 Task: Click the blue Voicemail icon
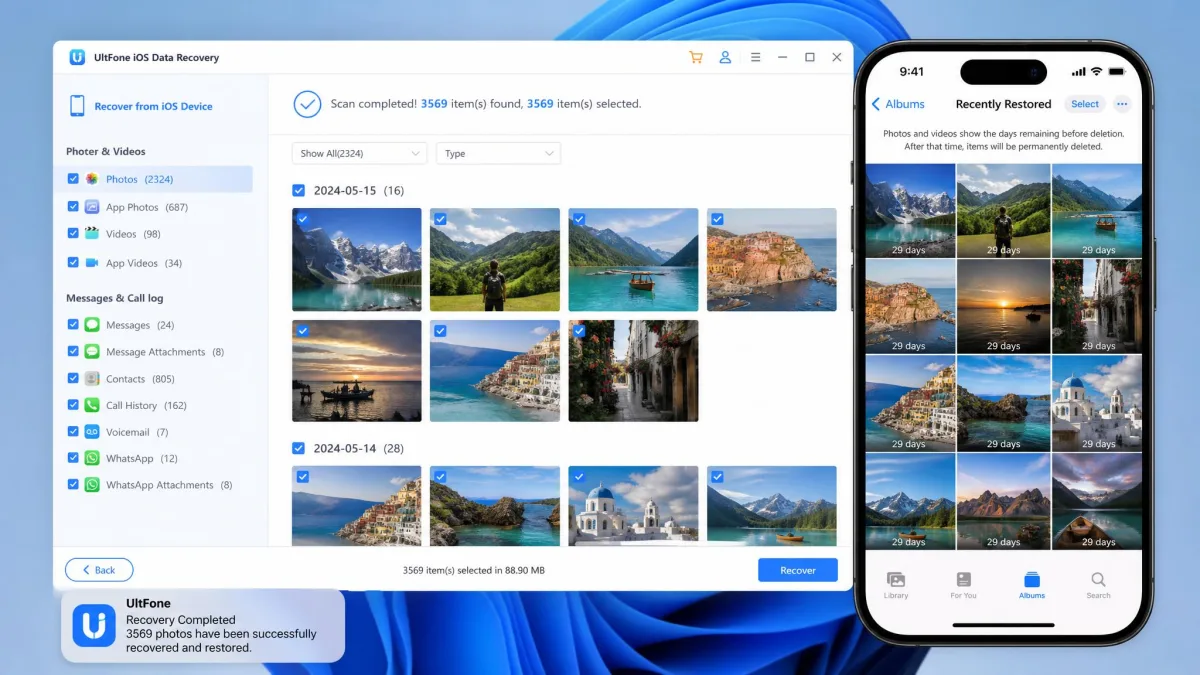pos(92,432)
